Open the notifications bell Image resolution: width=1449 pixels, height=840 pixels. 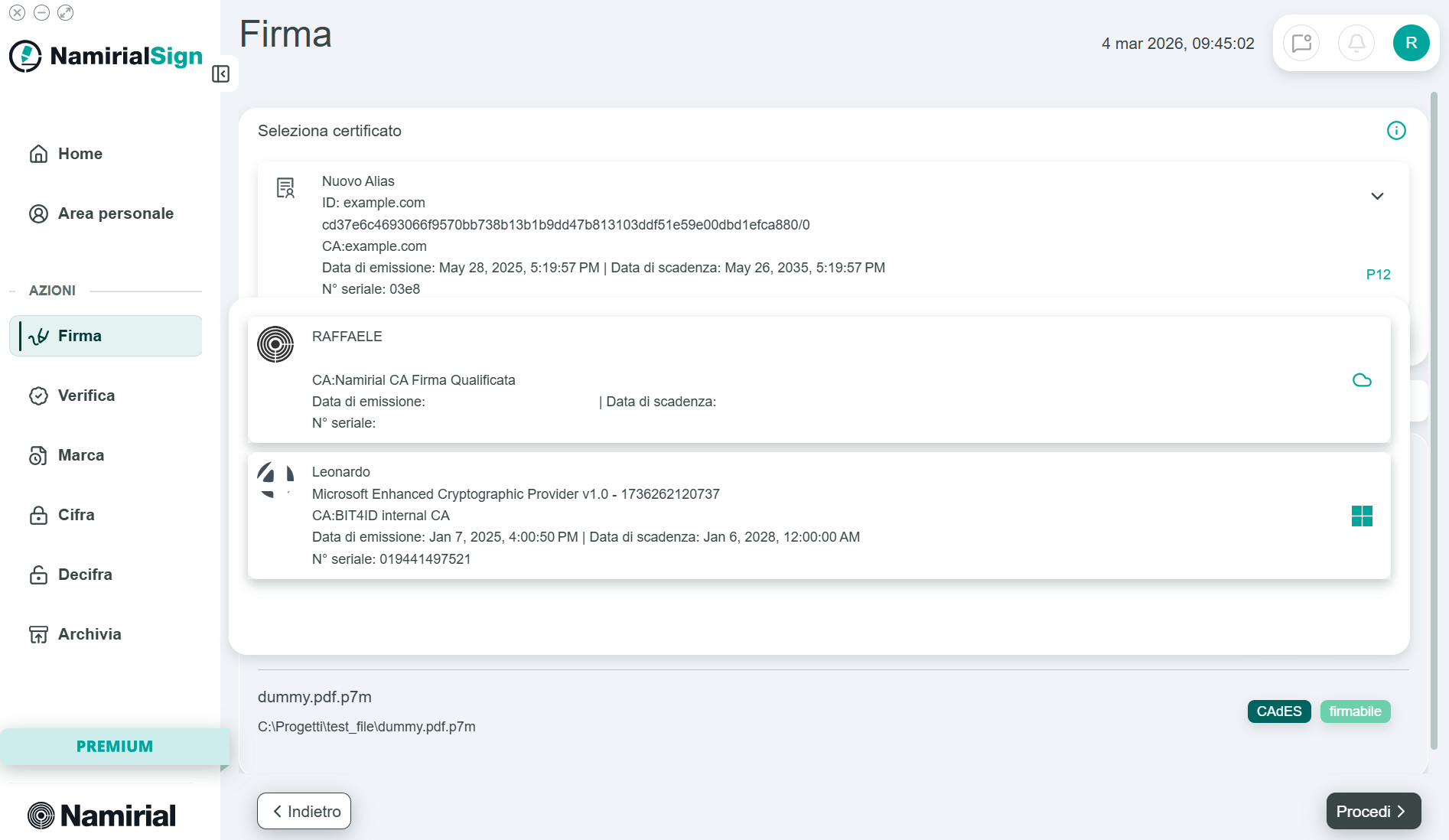pos(1356,43)
